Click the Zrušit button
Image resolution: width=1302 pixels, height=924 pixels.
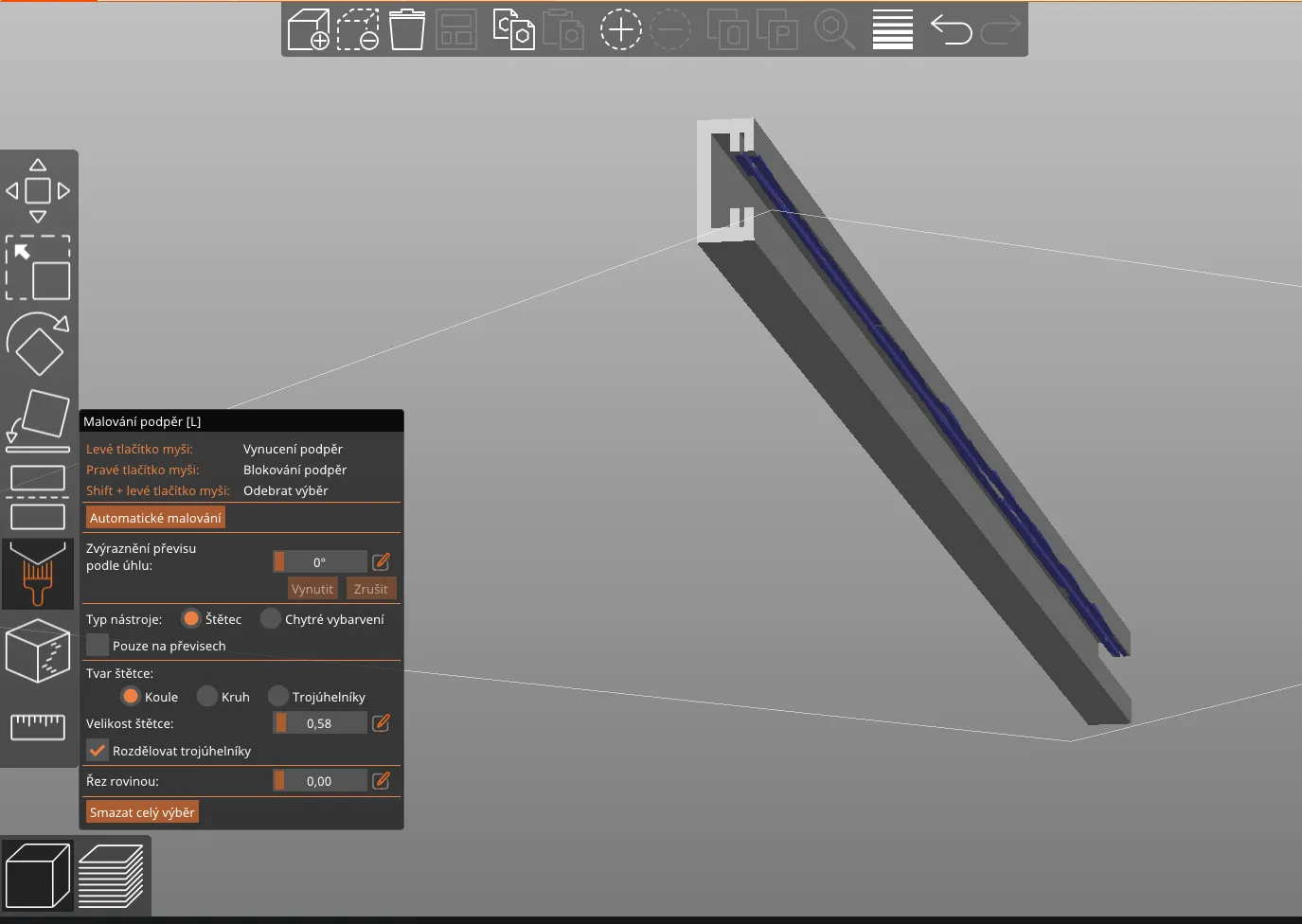coord(371,589)
